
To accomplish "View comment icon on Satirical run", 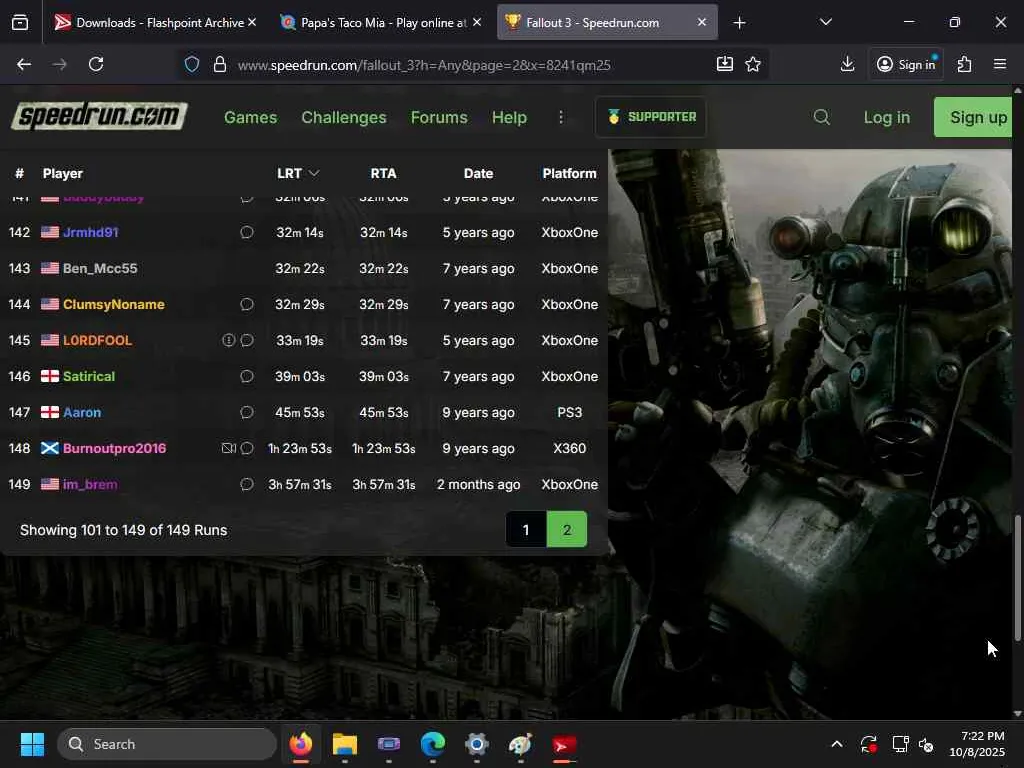I will [x=246, y=376].
